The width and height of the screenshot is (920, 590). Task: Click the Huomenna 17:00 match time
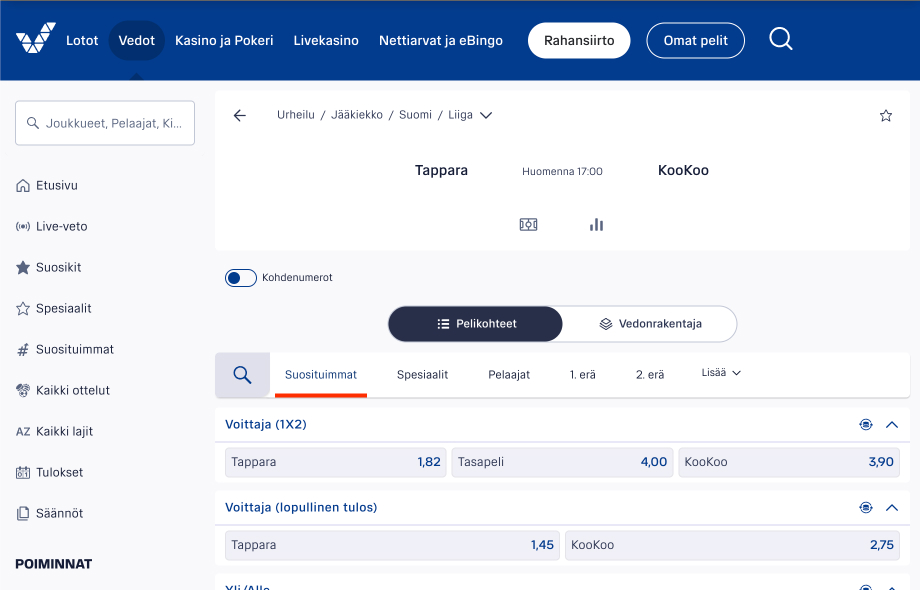[x=562, y=171]
